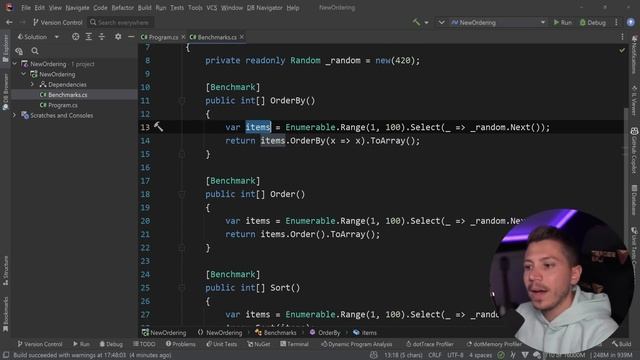The image size is (640, 360).
Task: Go back with the left arrow icon
Action: click(9, 22)
